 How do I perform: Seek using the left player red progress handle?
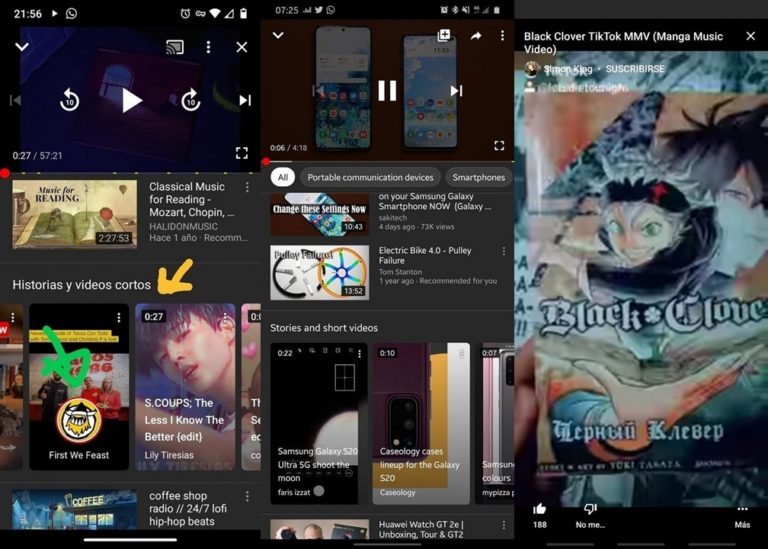pyautogui.click(x=5, y=172)
